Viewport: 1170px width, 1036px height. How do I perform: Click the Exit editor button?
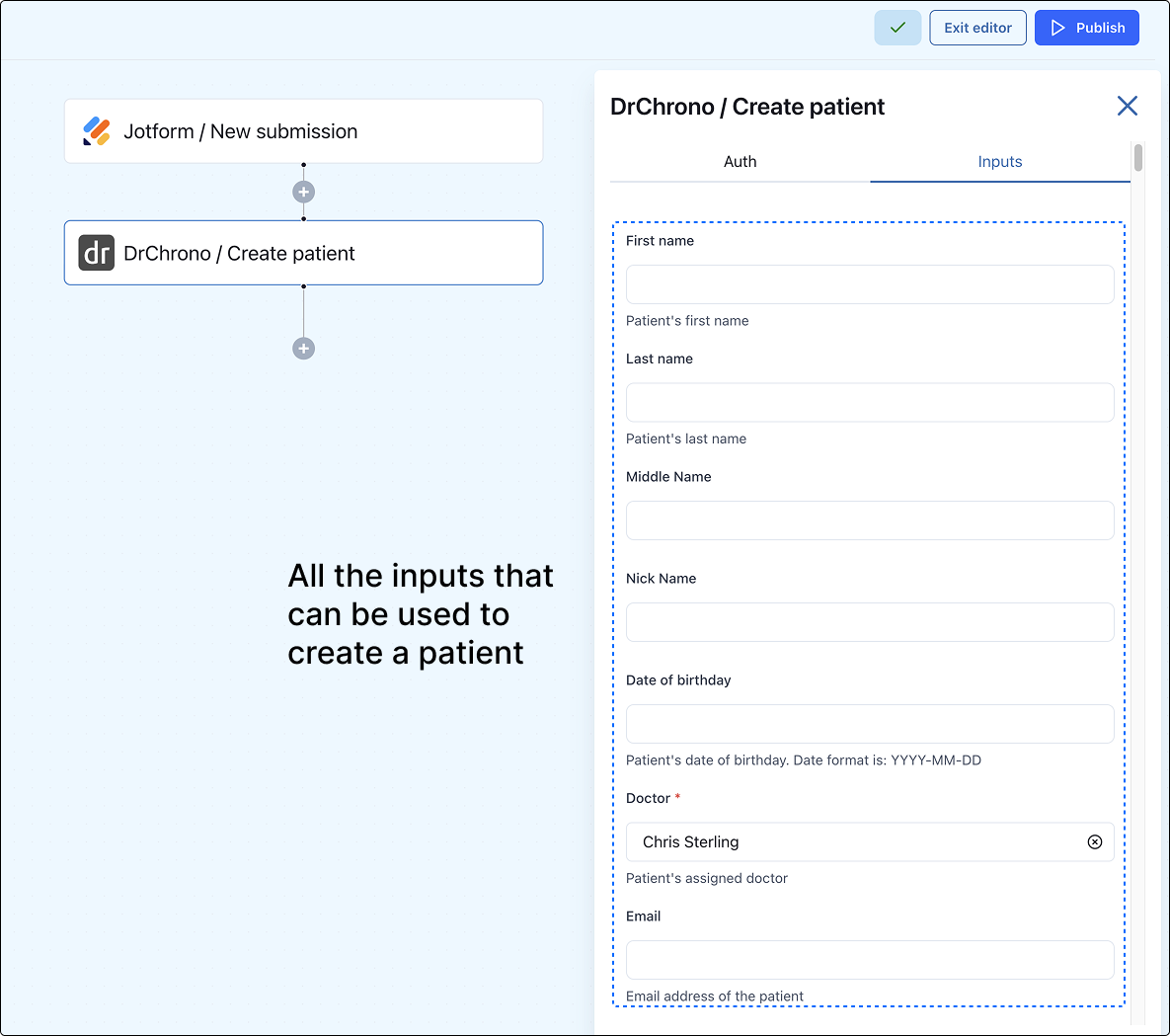977,28
